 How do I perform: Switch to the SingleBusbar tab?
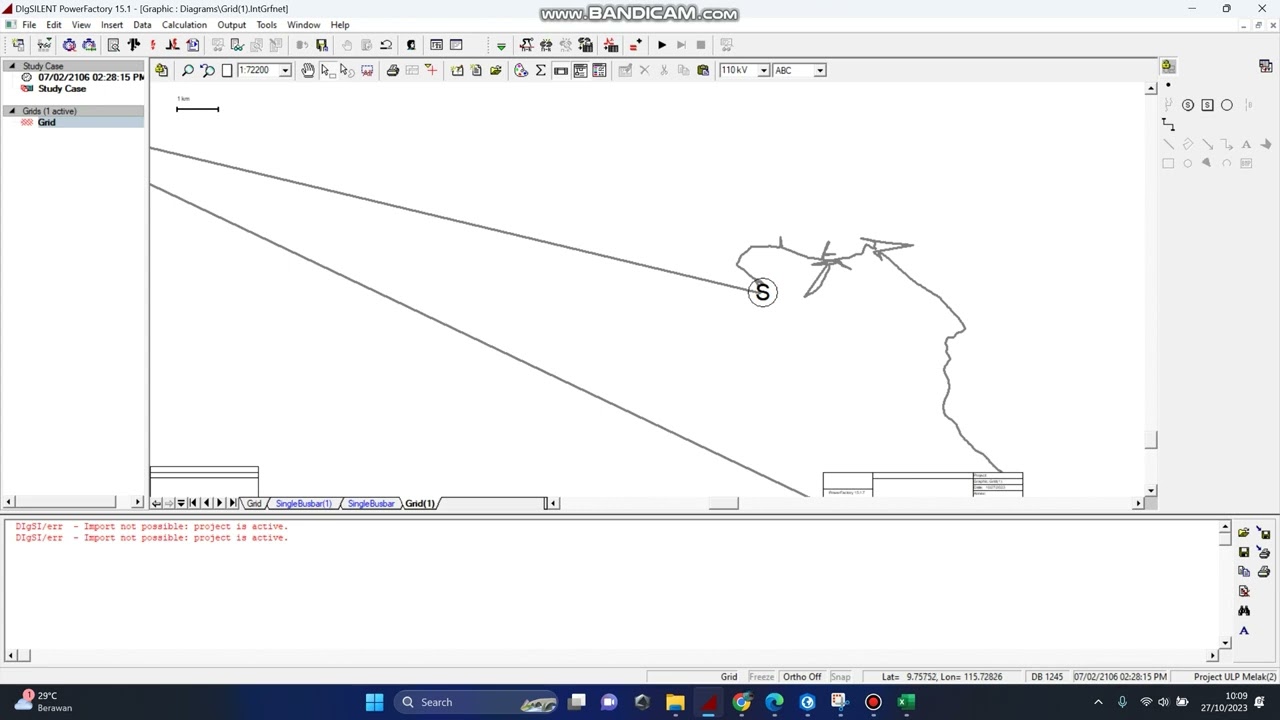(x=371, y=503)
